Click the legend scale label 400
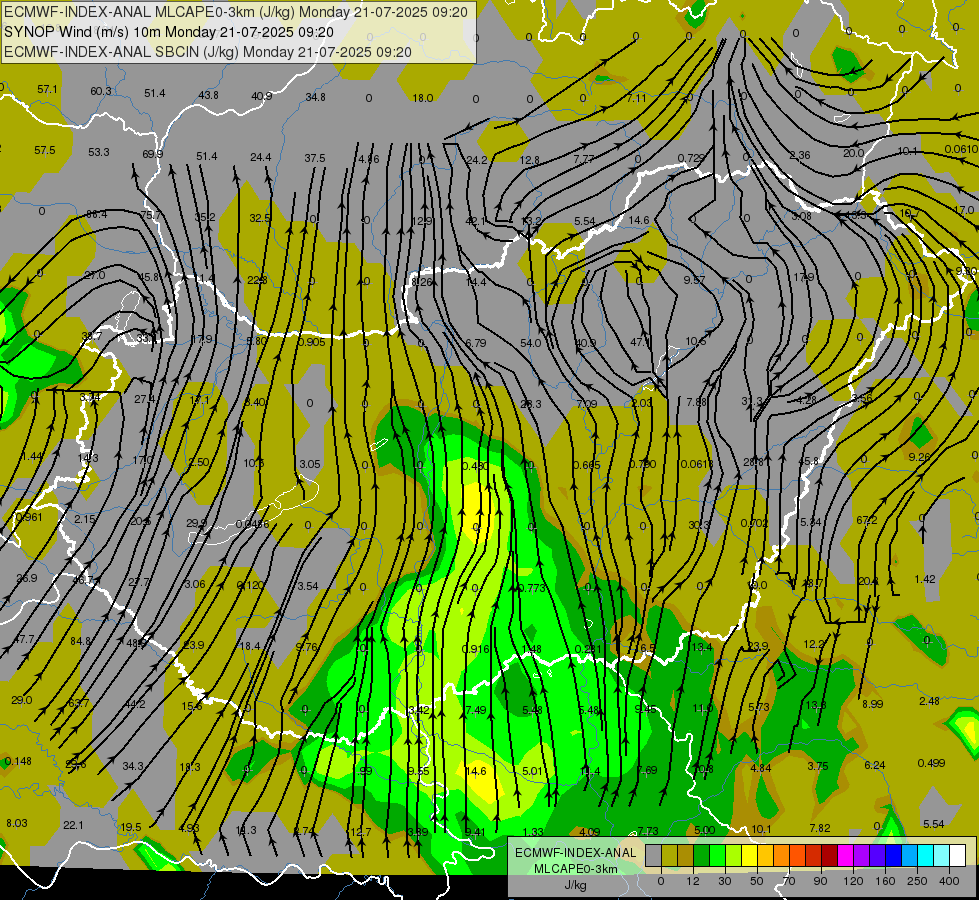979x900 pixels. 949,881
